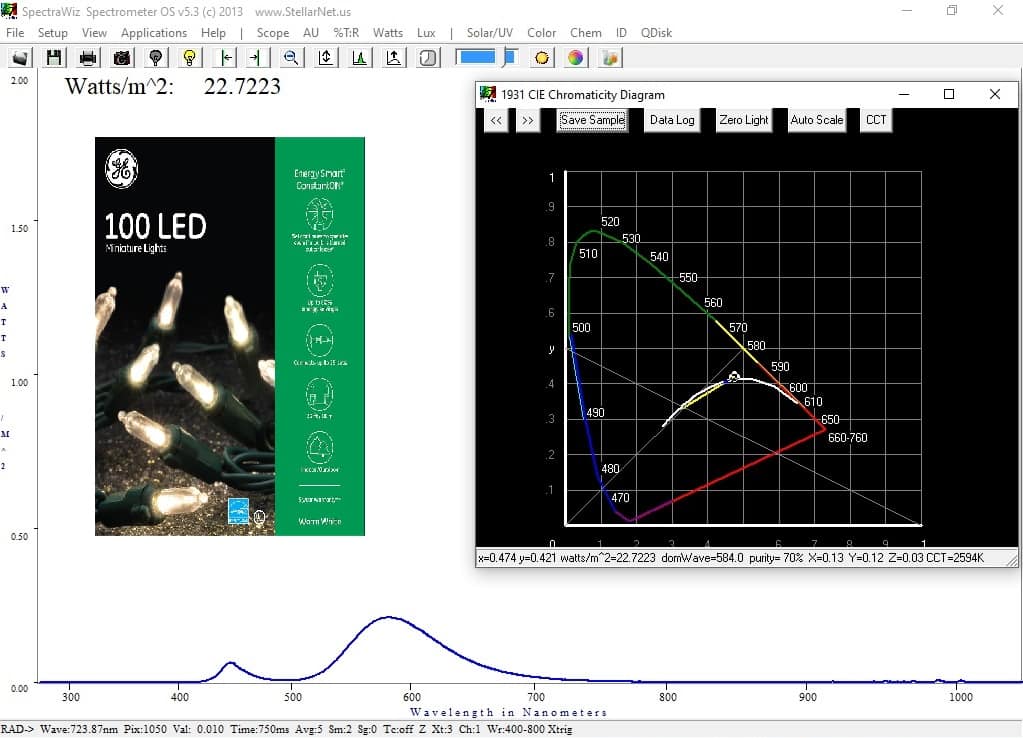Viewport: 1023px width, 738px height.
Task: Click the 520 wavelength label on diagram
Action: [610, 222]
